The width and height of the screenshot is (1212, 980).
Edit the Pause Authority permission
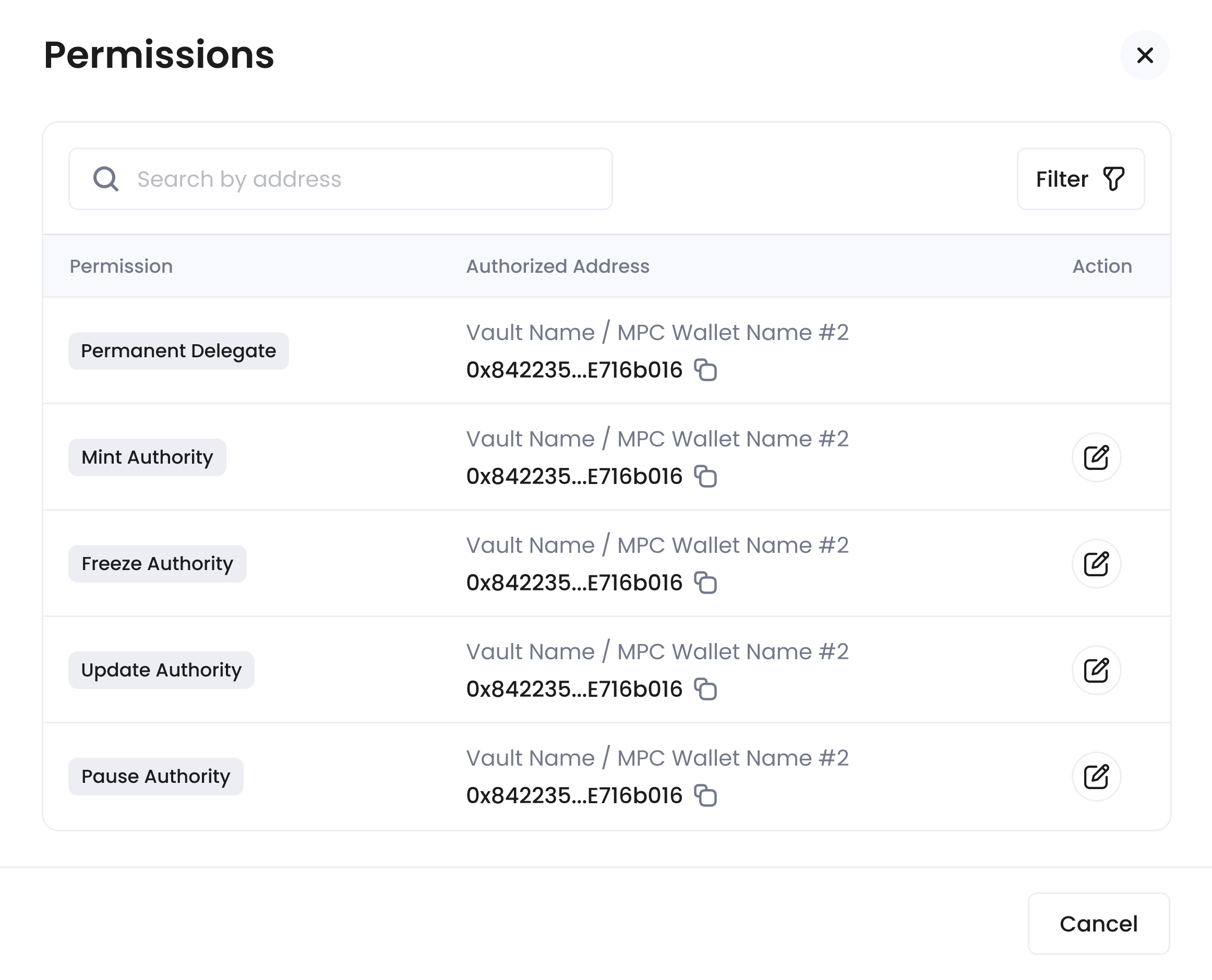[x=1096, y=776]
